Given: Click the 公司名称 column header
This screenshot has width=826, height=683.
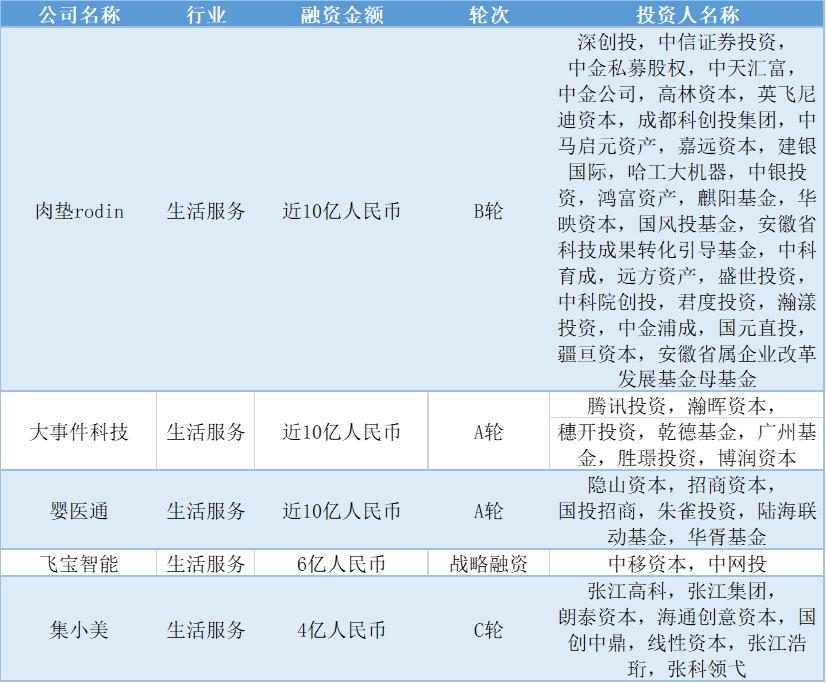Looking at the screenshot, I should click(79, 15).
